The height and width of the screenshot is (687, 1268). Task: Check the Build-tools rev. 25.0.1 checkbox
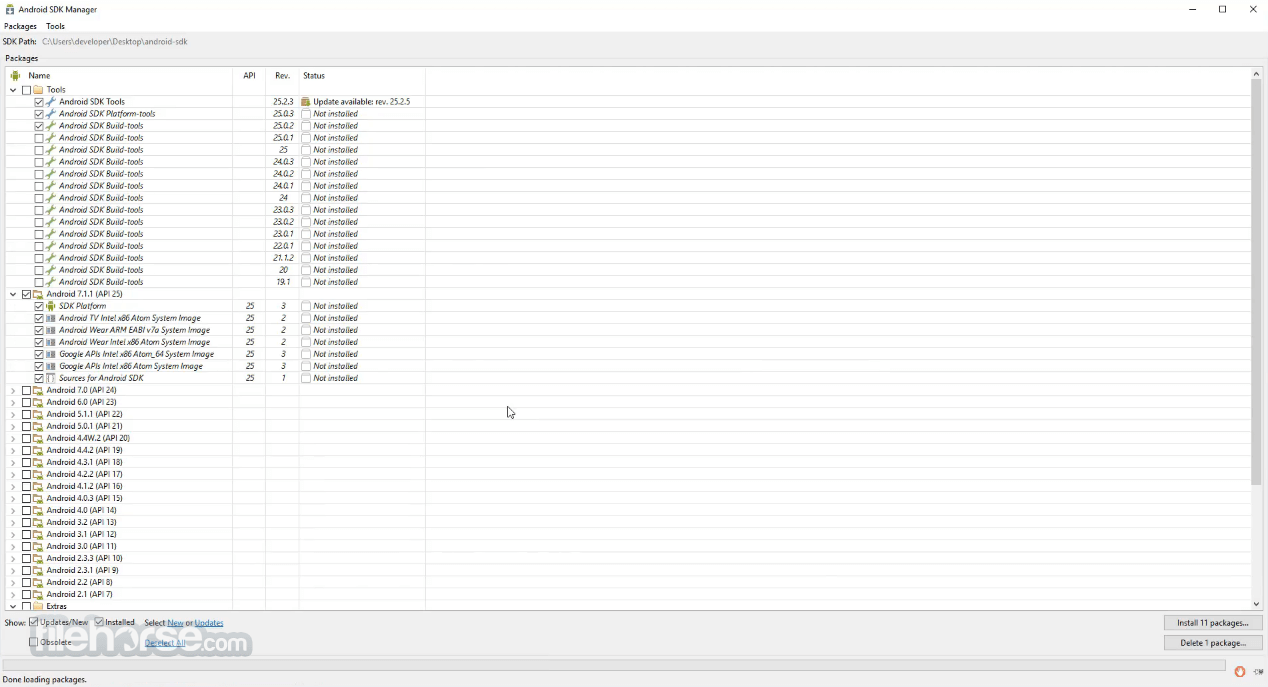tap(39, 138)
